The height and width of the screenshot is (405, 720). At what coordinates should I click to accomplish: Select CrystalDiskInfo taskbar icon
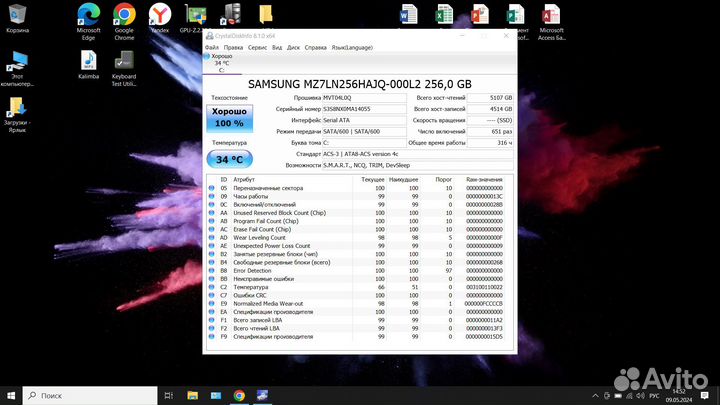(x=262, y=395)
